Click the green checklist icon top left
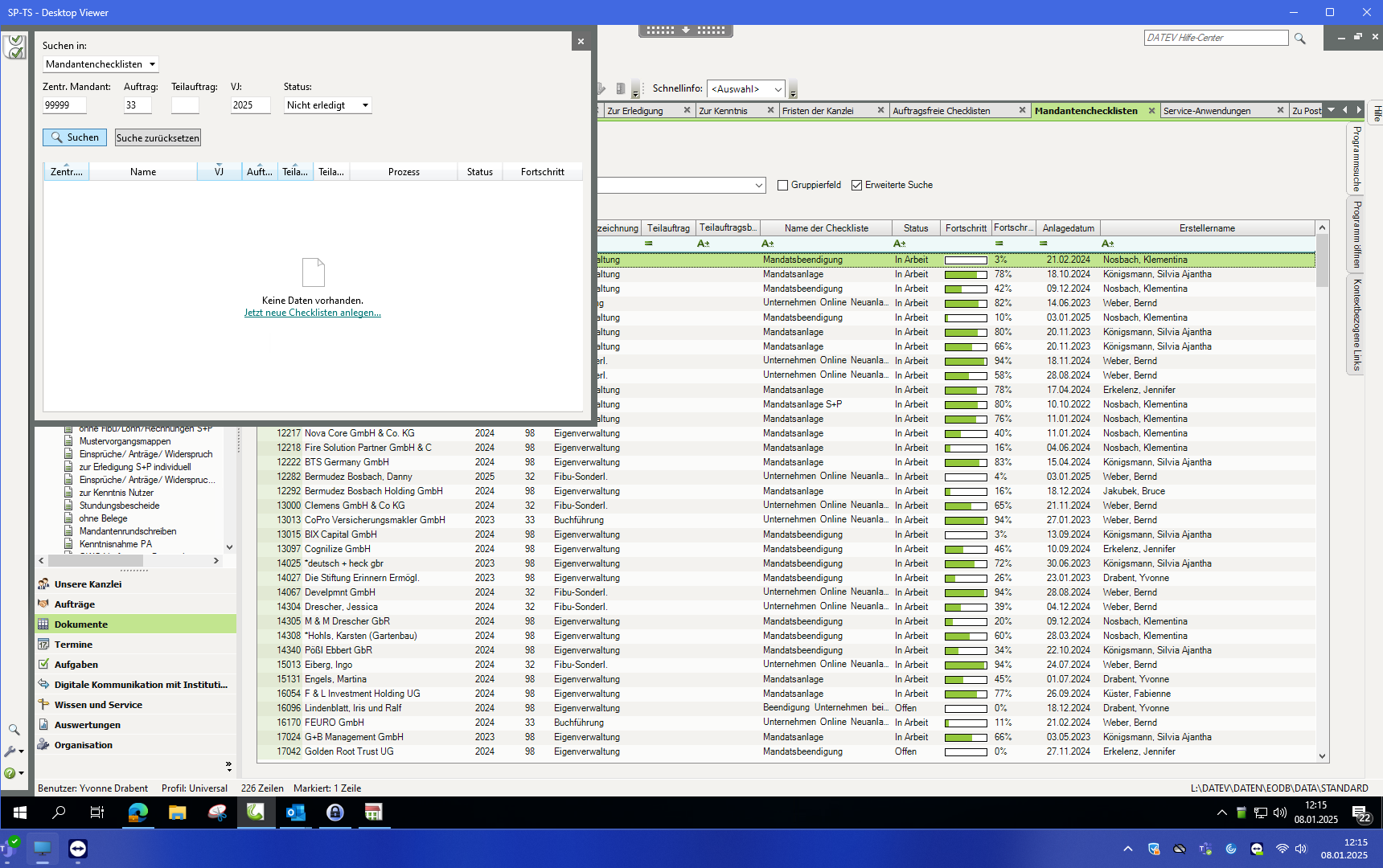The height and width of the screenshot is (868, 1383). click(x=14, y=47)
